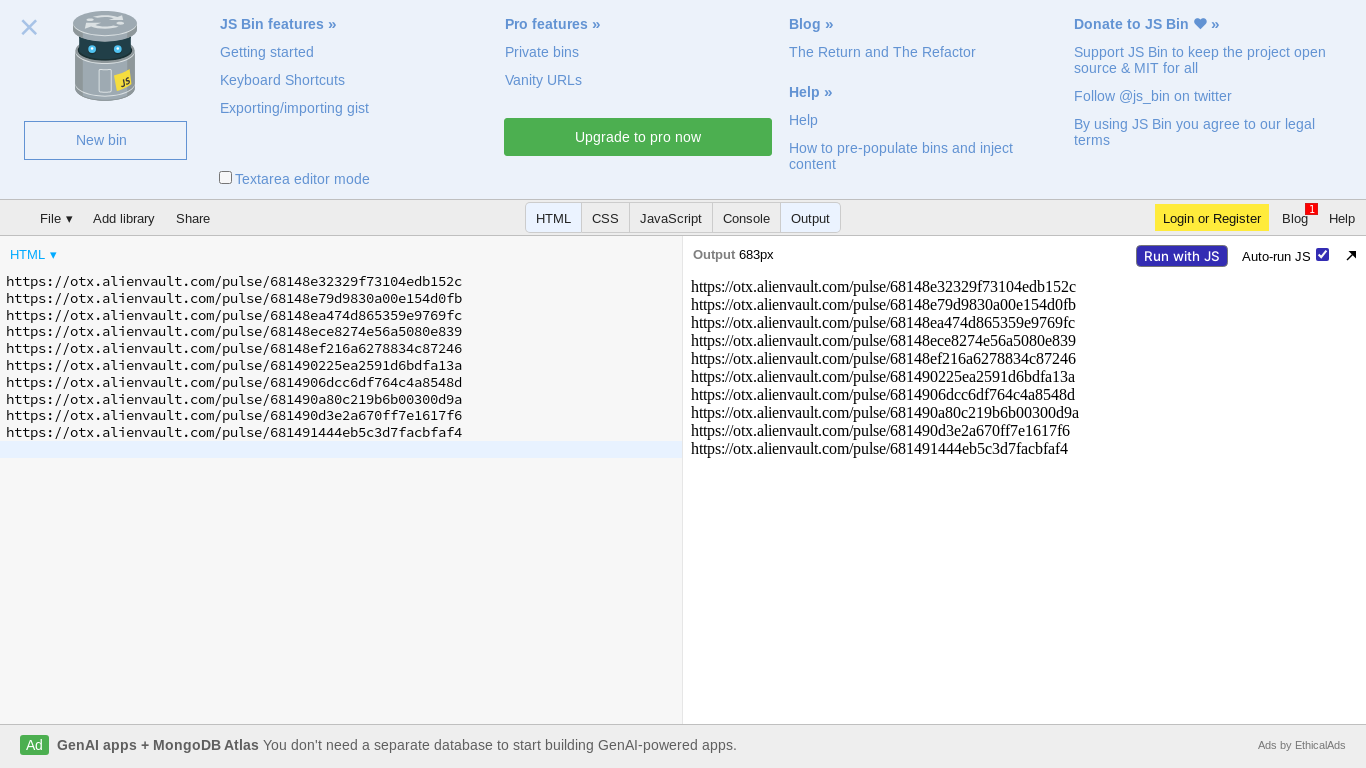The image size is (1366, 768).
Task: Open the Help link under Help heading
Action: pos(803,120)
